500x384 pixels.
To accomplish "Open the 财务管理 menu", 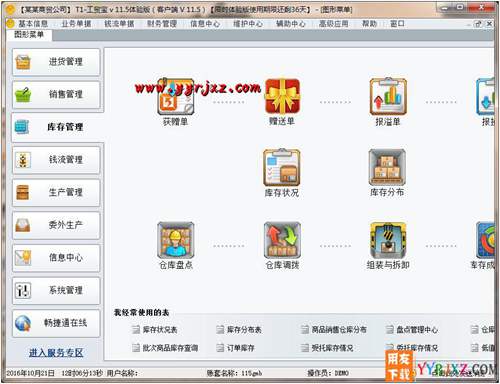I will pos(162,24).
